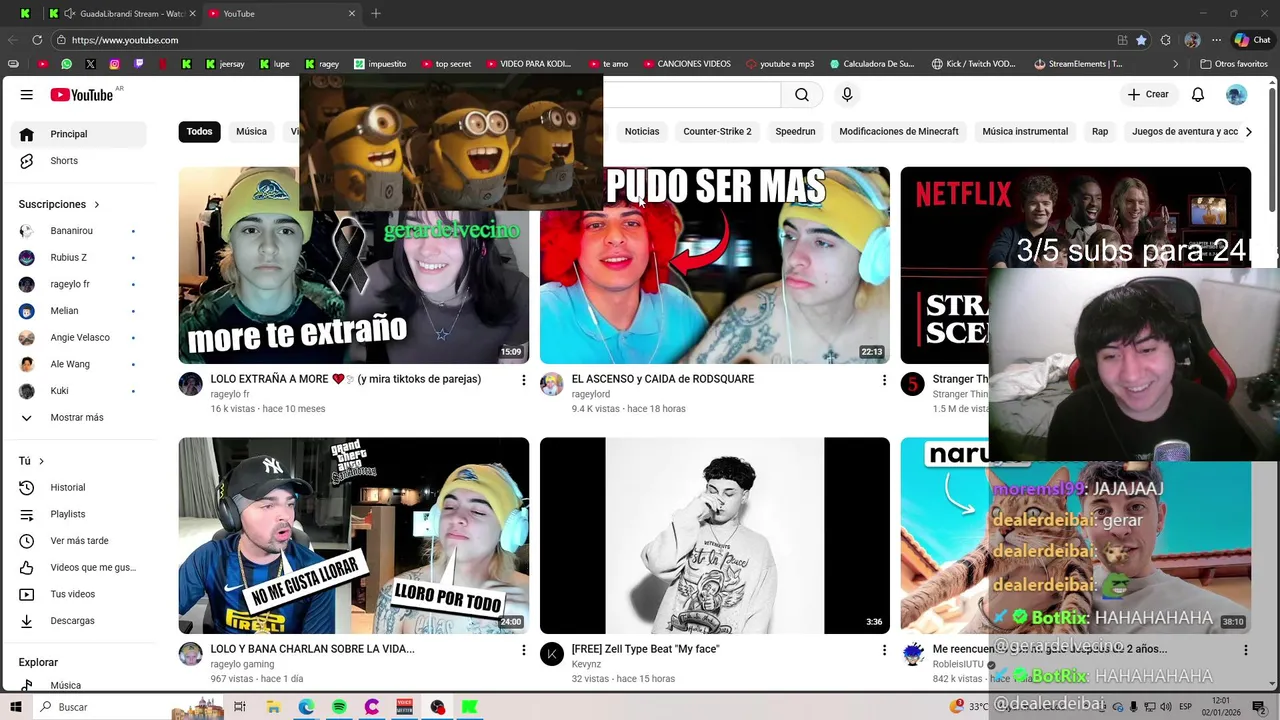Click the favorites star in the address bar
This screenshot has width=1280, height=720.
point(1141,40)
